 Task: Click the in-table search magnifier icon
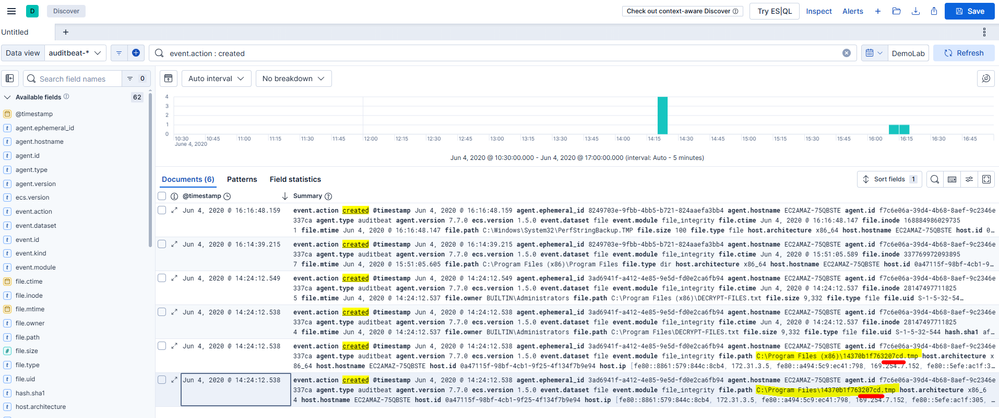tap(933, 180)
